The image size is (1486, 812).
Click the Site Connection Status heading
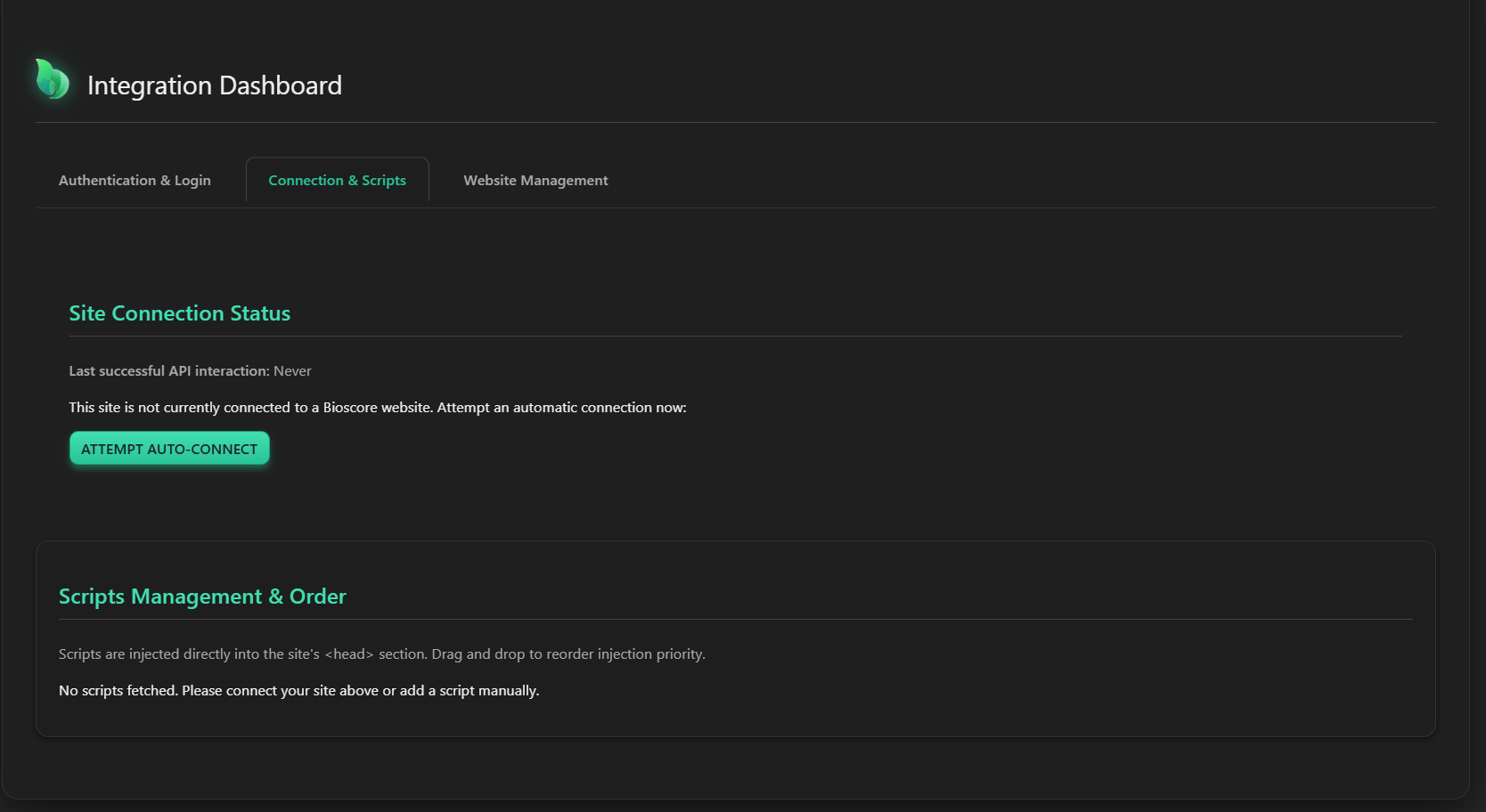[180, 313]
